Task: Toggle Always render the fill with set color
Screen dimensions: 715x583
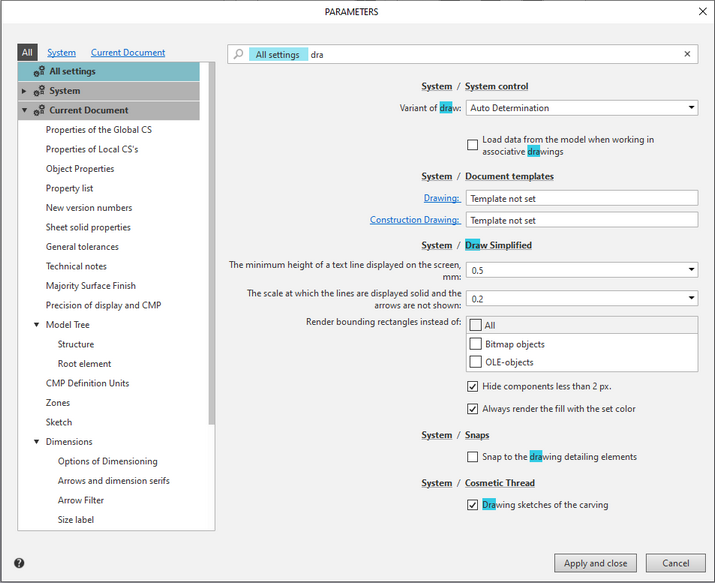Action: (x=472, y=409)
